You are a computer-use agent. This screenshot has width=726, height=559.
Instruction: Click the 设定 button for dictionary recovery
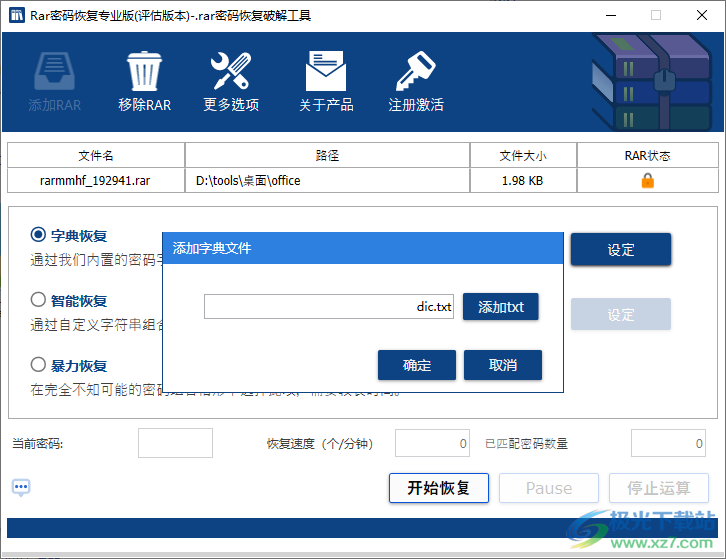pyautogui.click(x=621, y=250)
